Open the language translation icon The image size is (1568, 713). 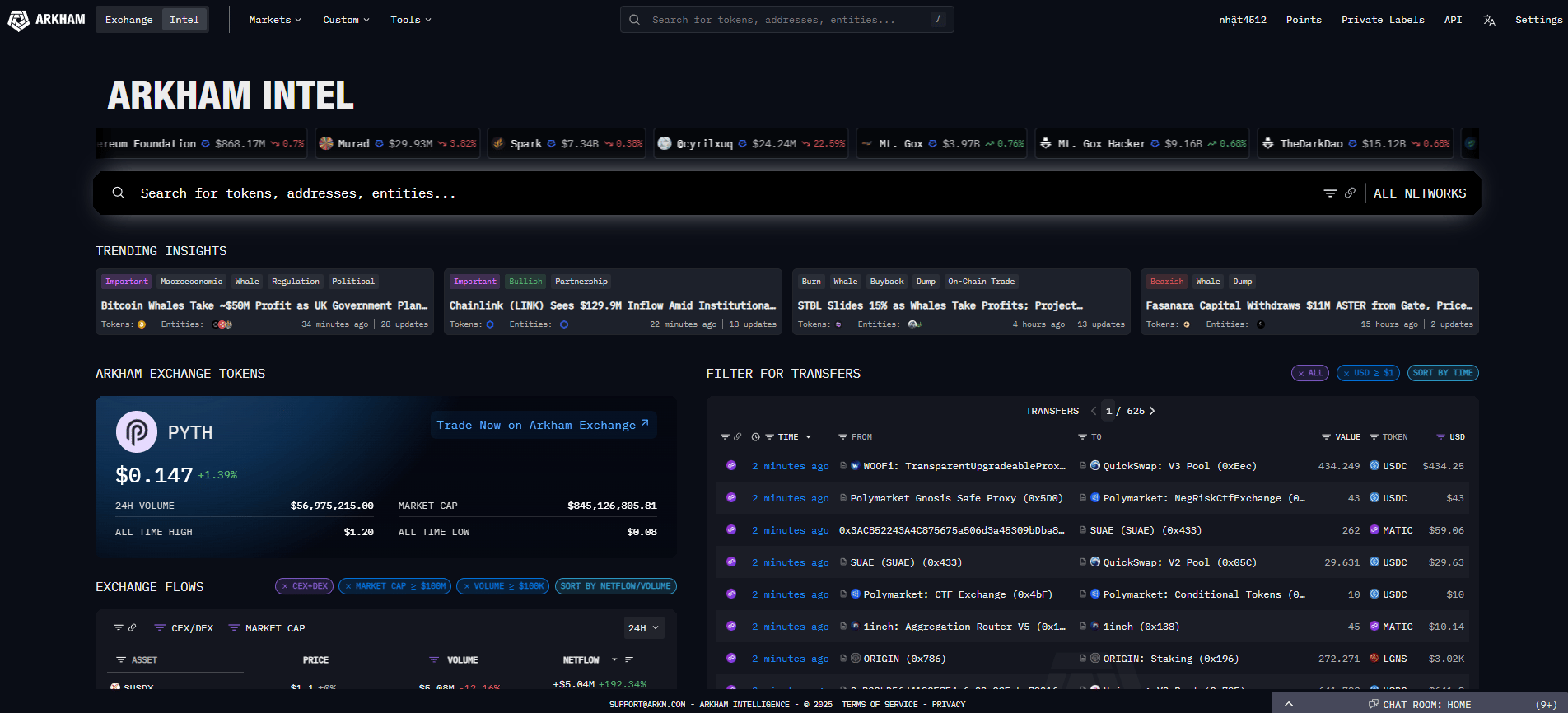[1489, 20]
